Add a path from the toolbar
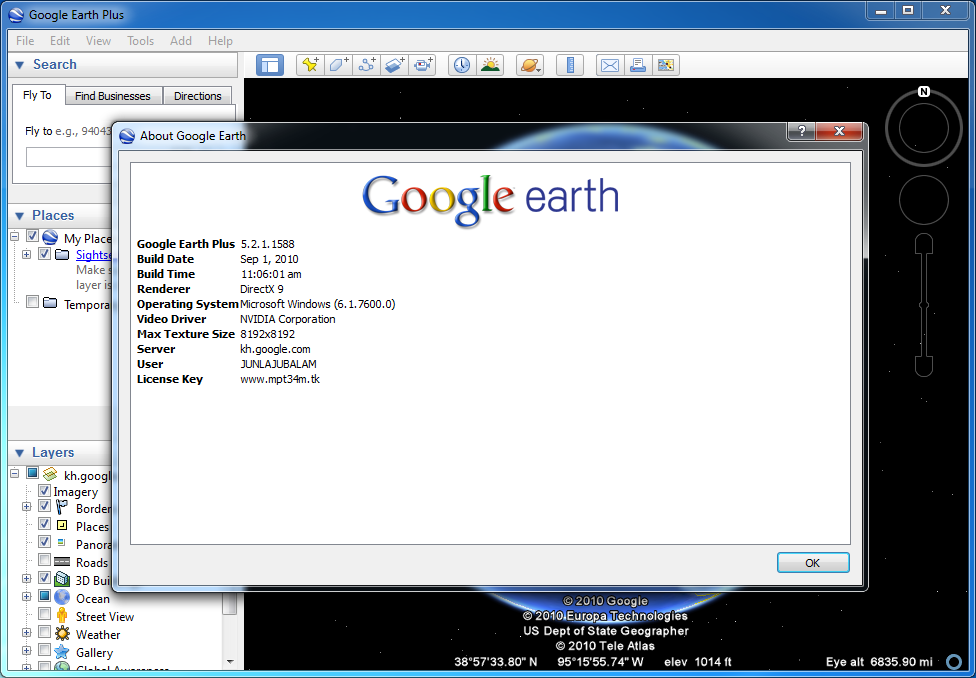 [x=367, y=65]
